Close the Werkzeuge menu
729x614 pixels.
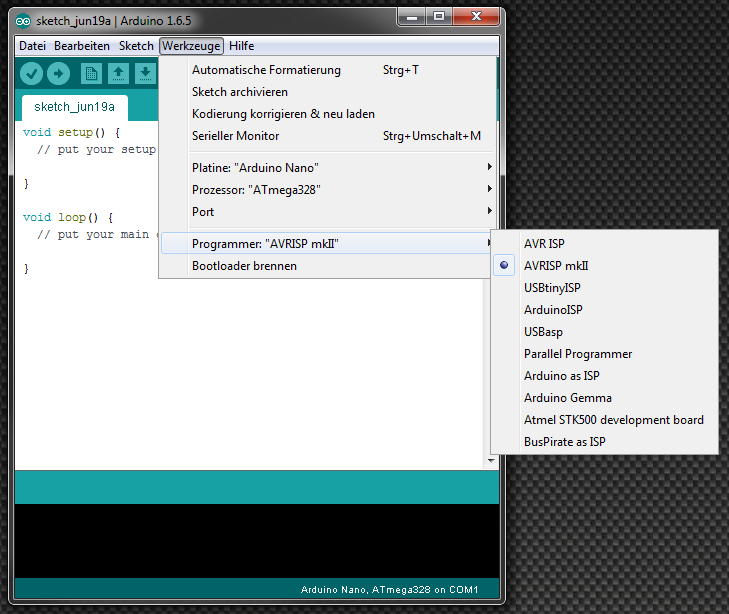coord(191,46)
